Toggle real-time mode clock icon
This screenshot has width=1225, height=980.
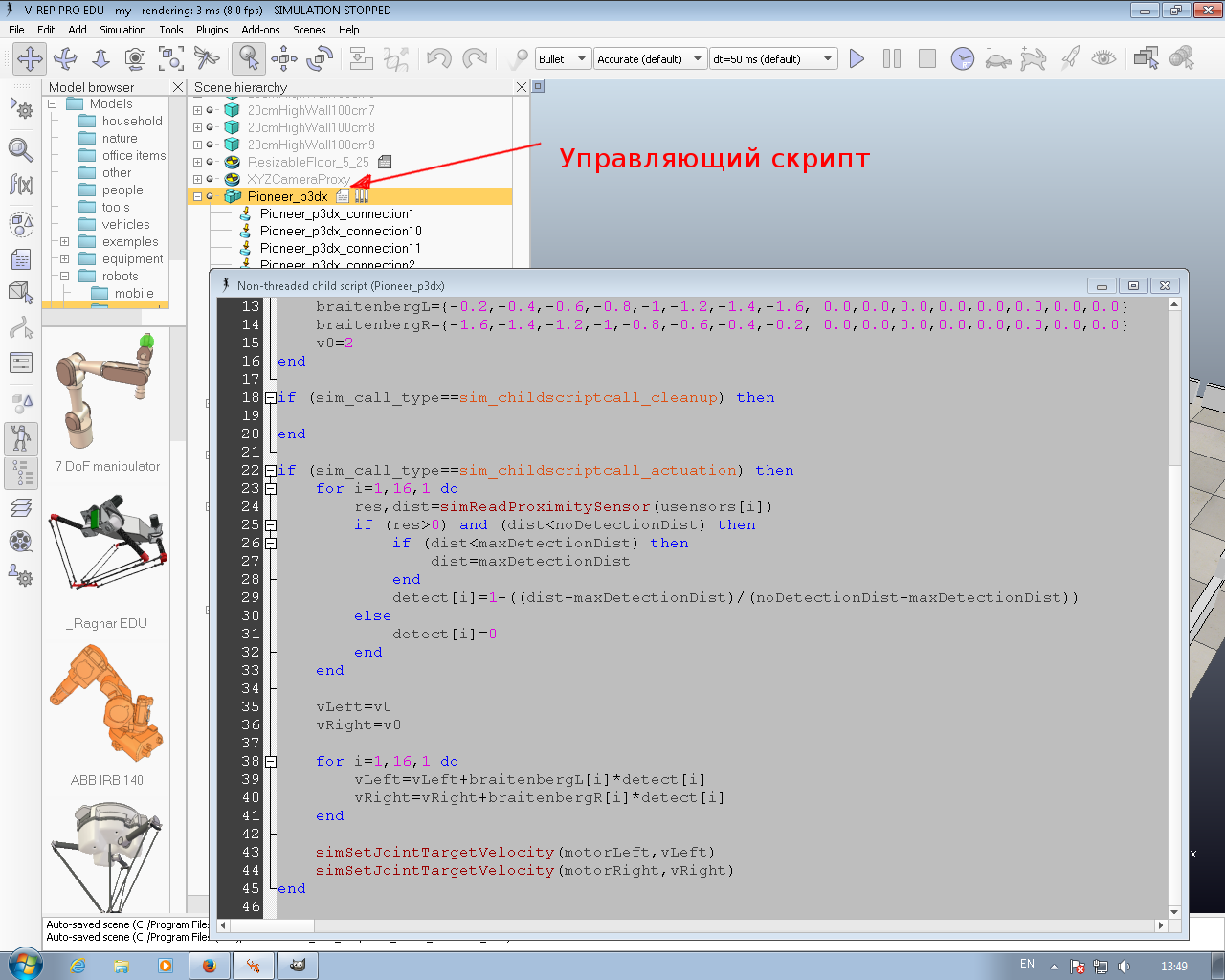click(963, 58)
